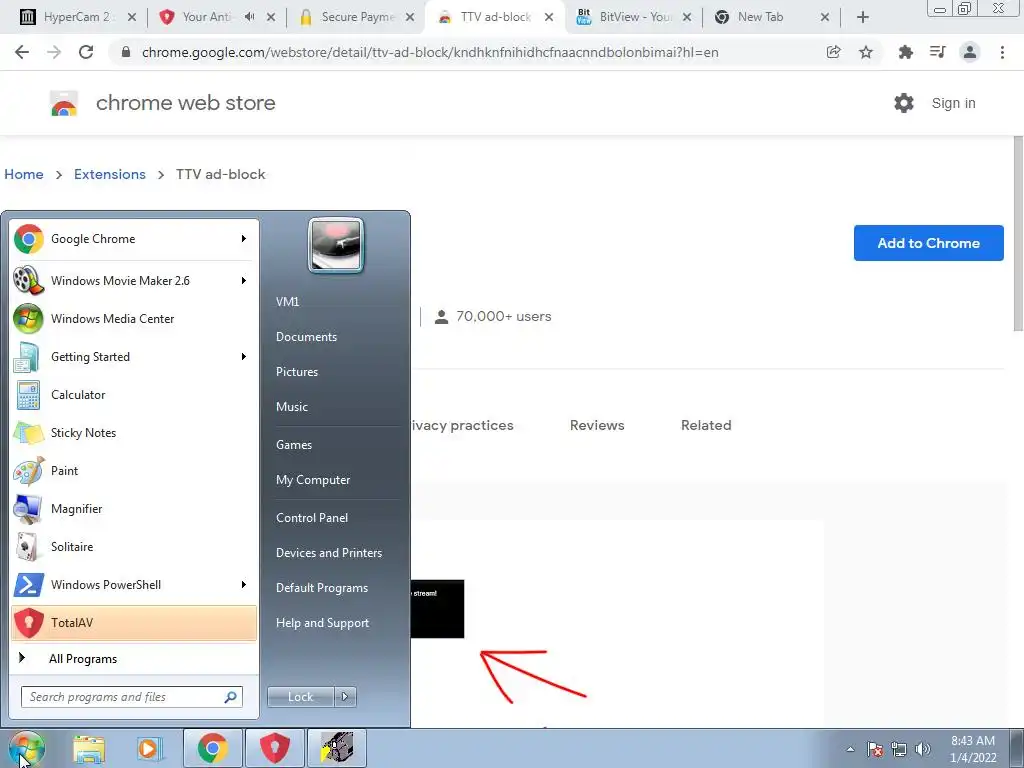Click Windows Start orb
This screenshot has width=1024, height=768.
[27, 748]
